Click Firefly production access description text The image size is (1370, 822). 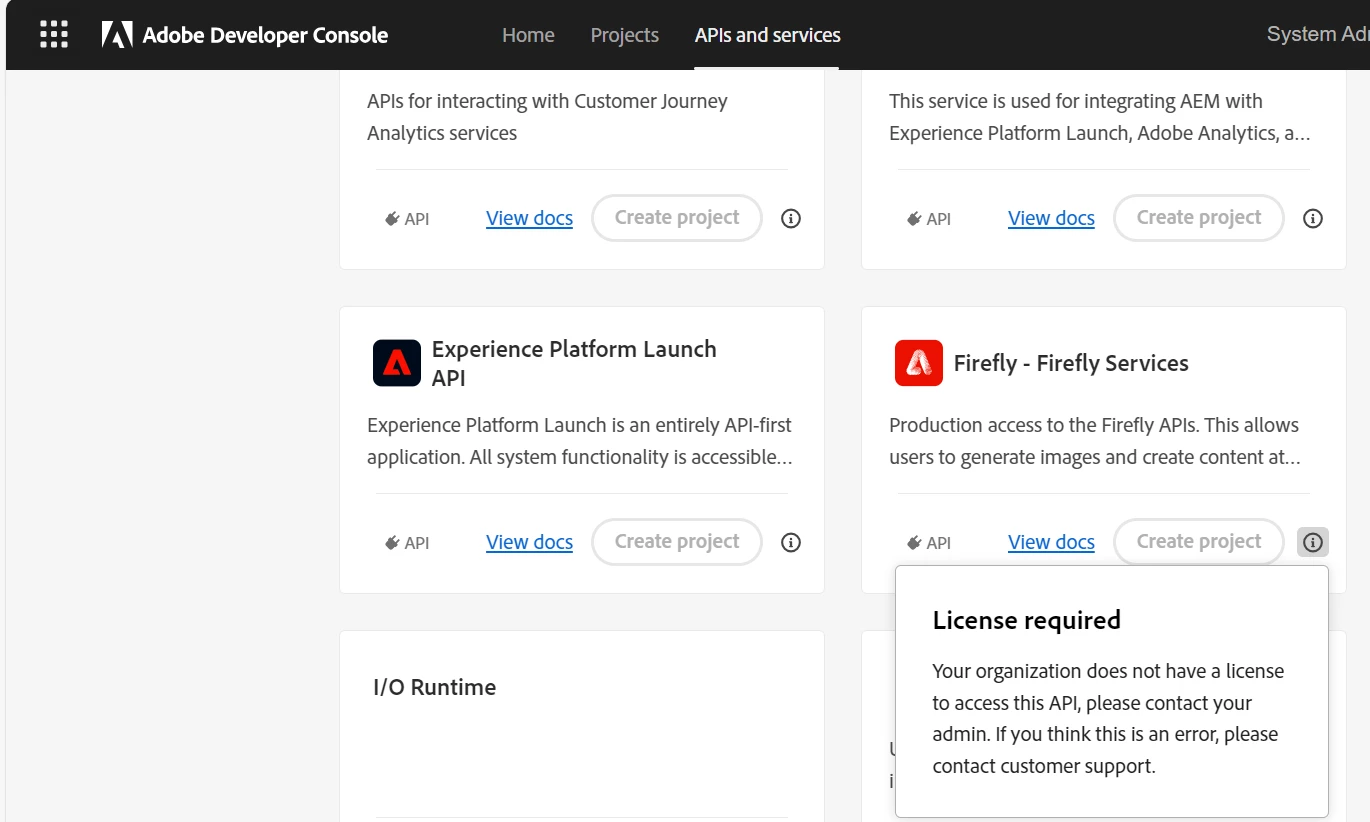pos(1095,441)
